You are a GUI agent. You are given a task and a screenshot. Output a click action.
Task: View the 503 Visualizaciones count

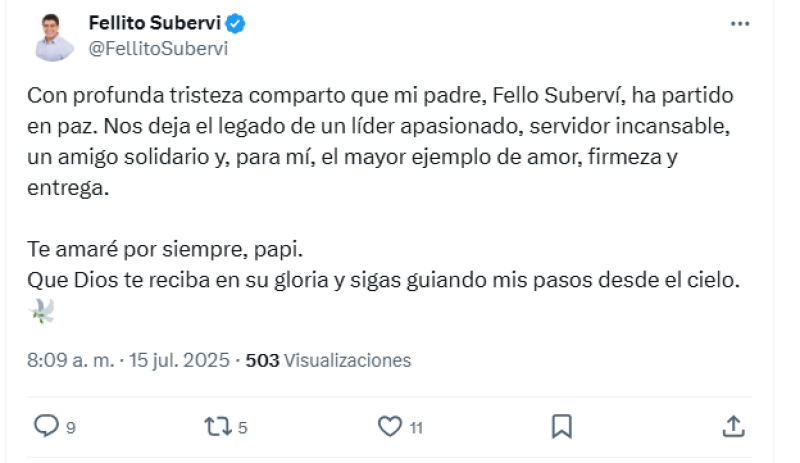coord(328,360)
